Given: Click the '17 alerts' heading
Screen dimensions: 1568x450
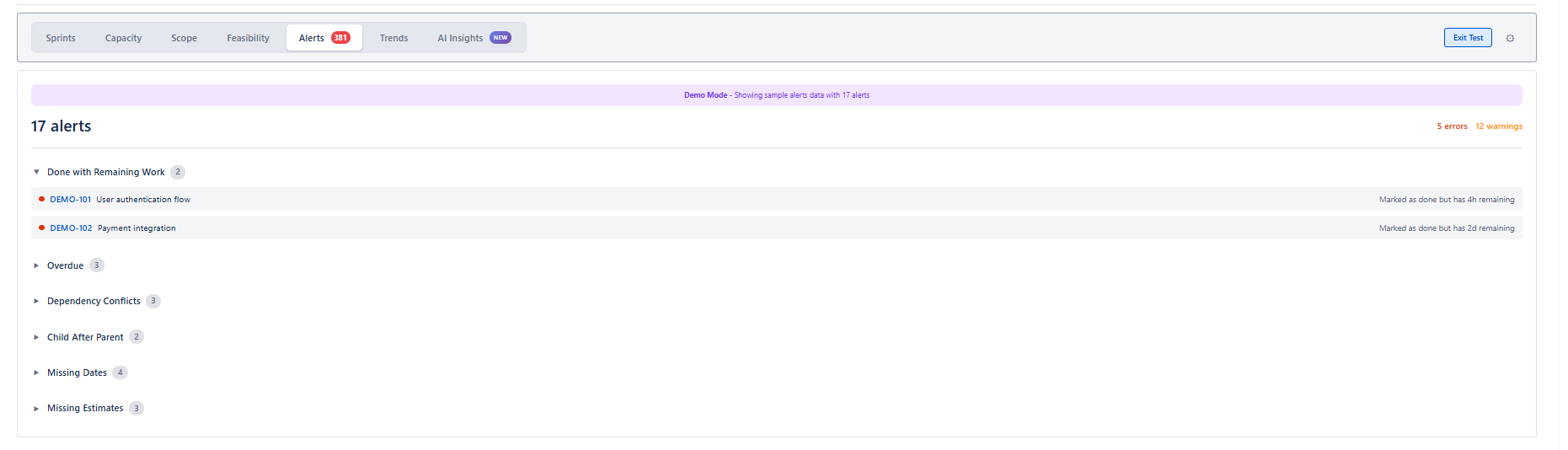Looking at the screenshot, I should pyautogui.click(x=61, y=126).
